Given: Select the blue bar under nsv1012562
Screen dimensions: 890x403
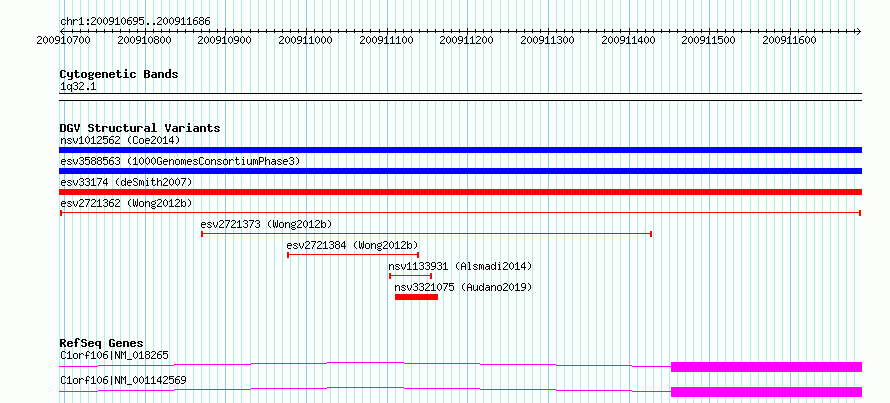Looking at the screenshot, I should coord(460,150).
